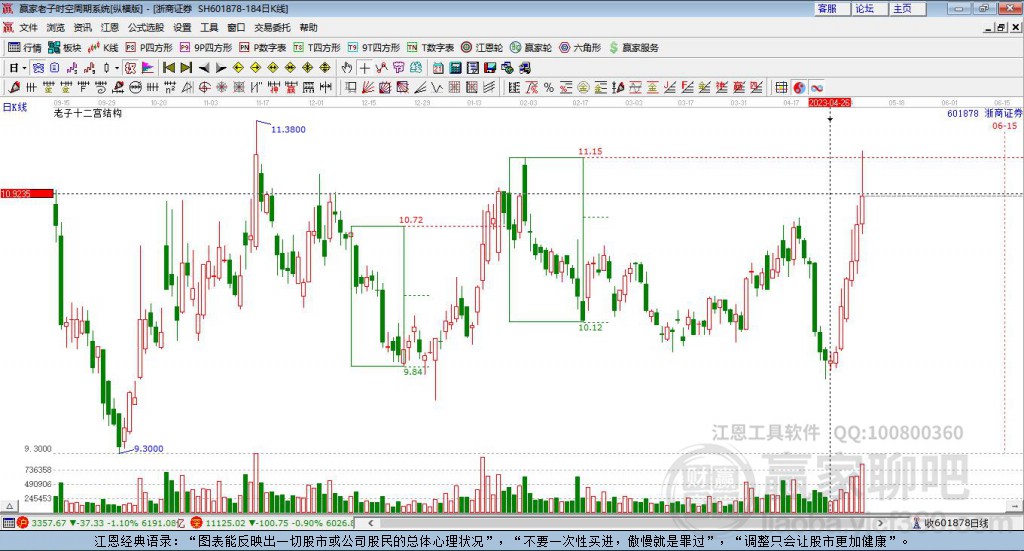Open the 赢家轮 wheel tool
The width and height of the screenshot is (1024, 551).
(531, 48)
